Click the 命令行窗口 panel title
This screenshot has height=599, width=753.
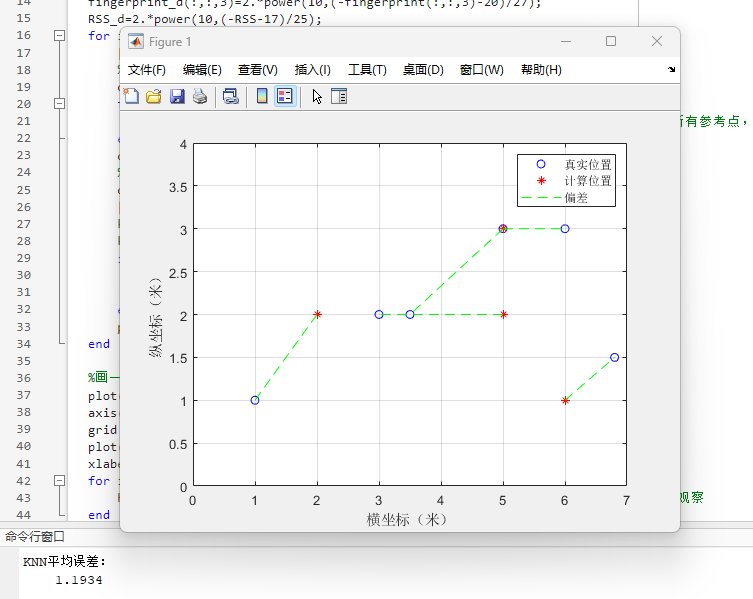click(x=35, y=537)
